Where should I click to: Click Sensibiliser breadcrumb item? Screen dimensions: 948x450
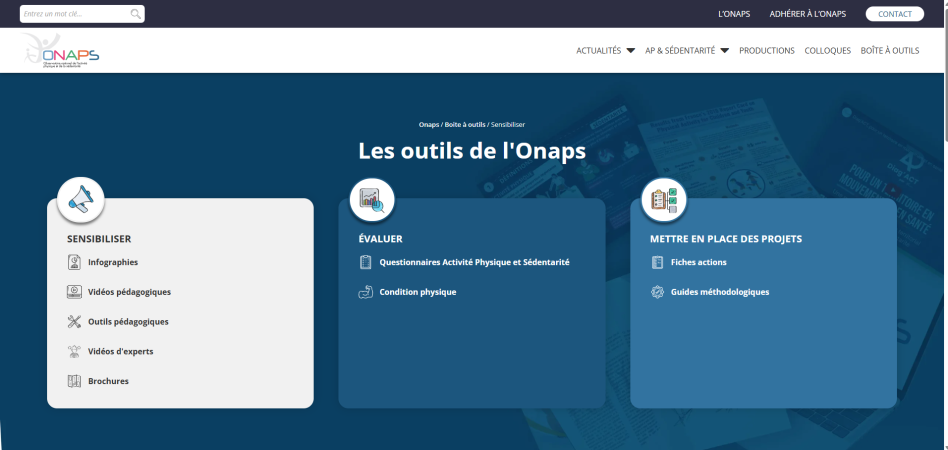tap(508, 125)
